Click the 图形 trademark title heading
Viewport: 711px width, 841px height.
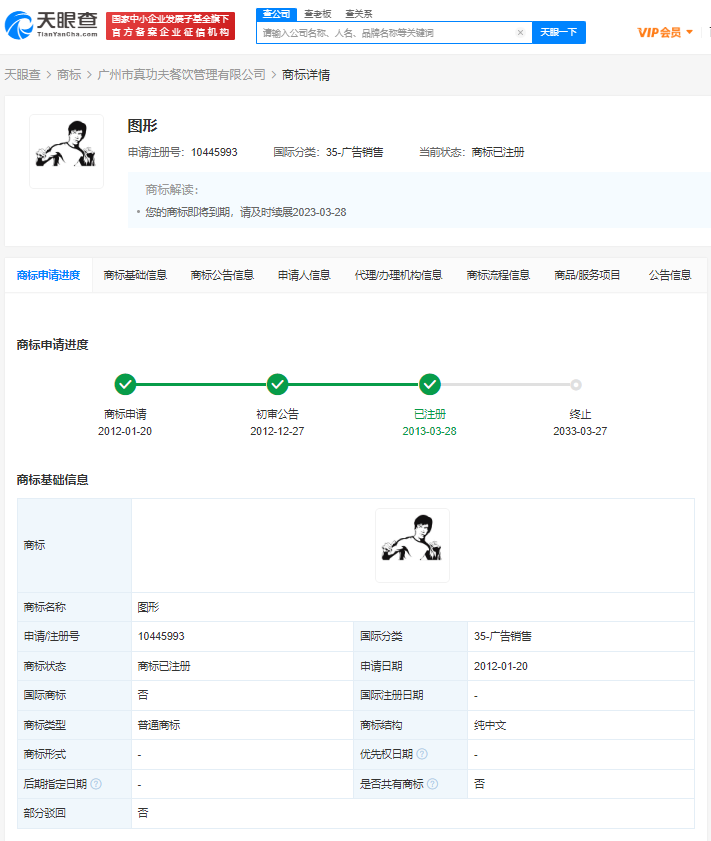(x=142, y=126)
